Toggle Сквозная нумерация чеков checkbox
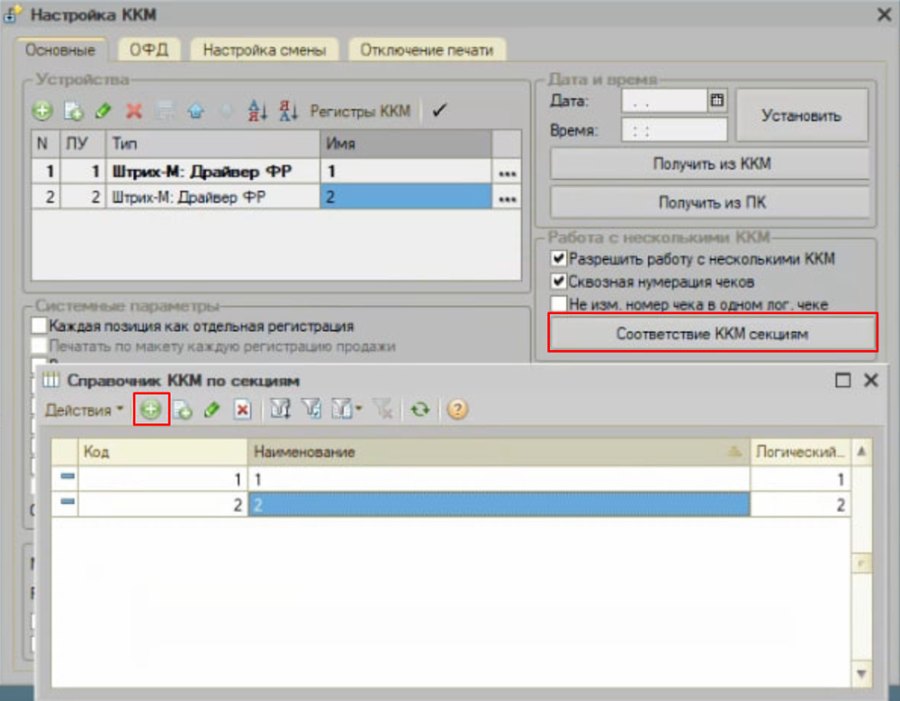 tap(558, 281)
